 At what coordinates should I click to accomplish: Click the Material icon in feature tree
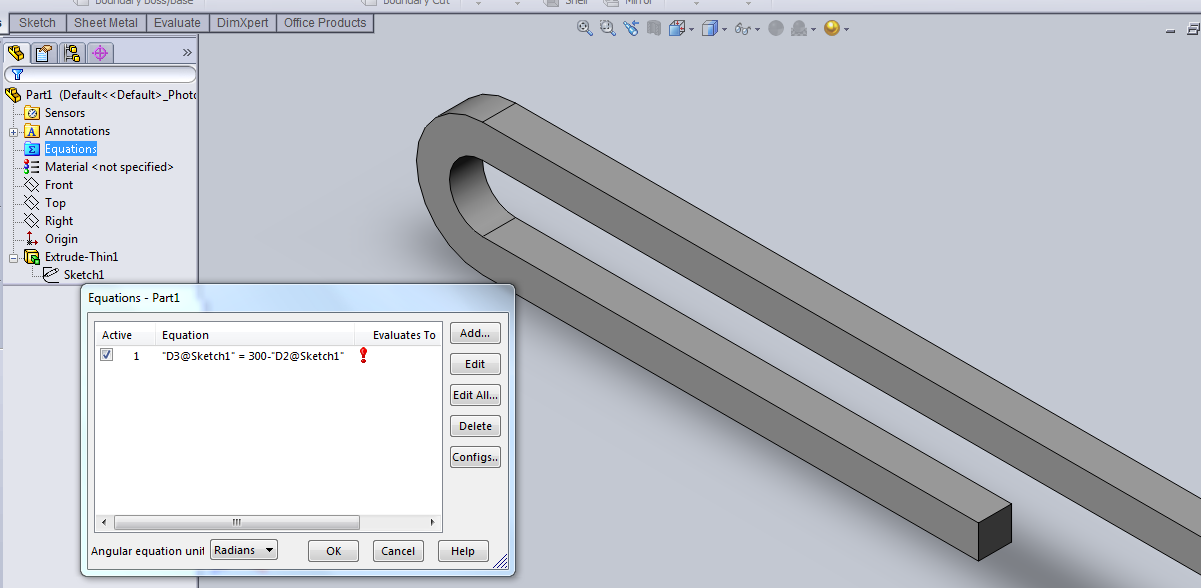tap(32, 167)
